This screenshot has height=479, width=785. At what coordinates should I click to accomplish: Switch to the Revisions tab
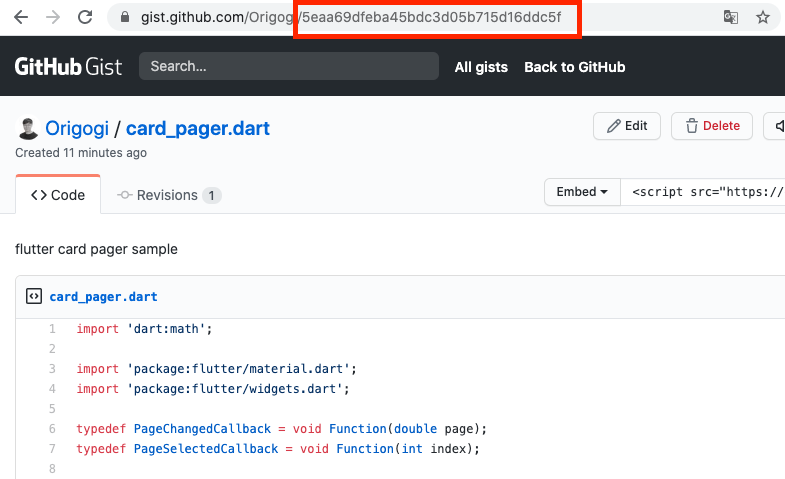coord(169,195)
